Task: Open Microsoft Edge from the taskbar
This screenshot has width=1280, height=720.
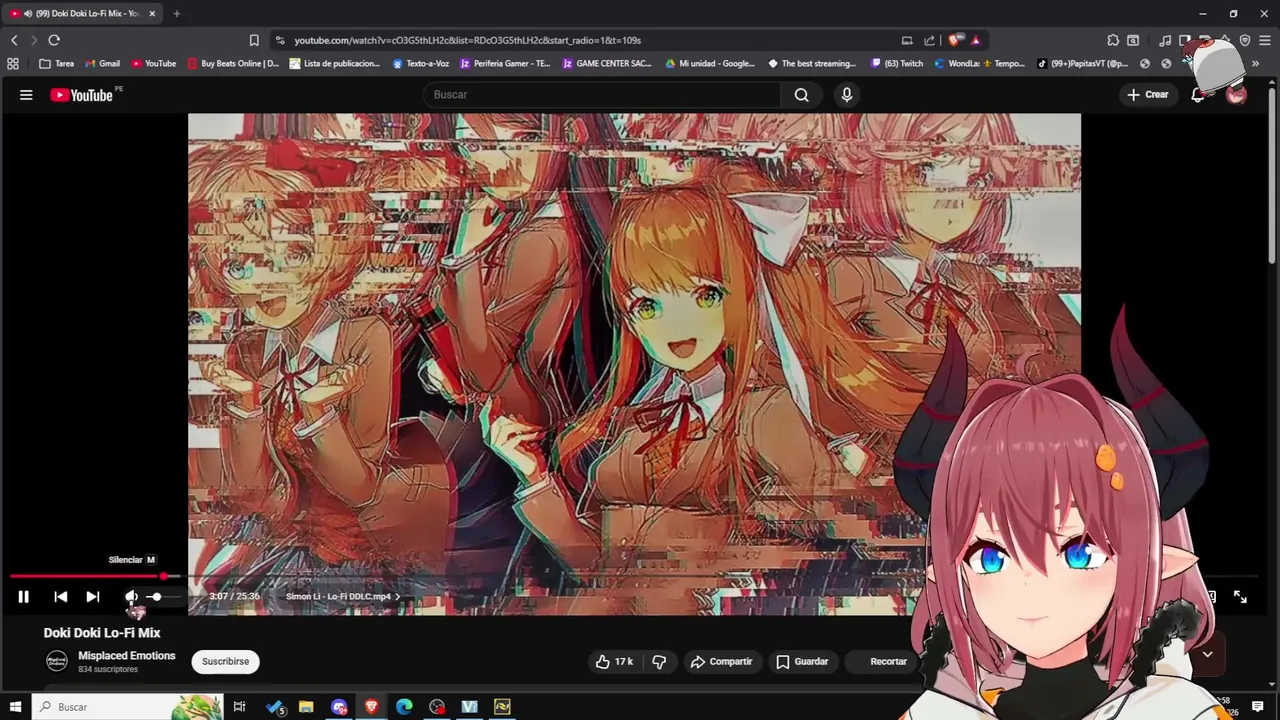Action: coord(404,707)
